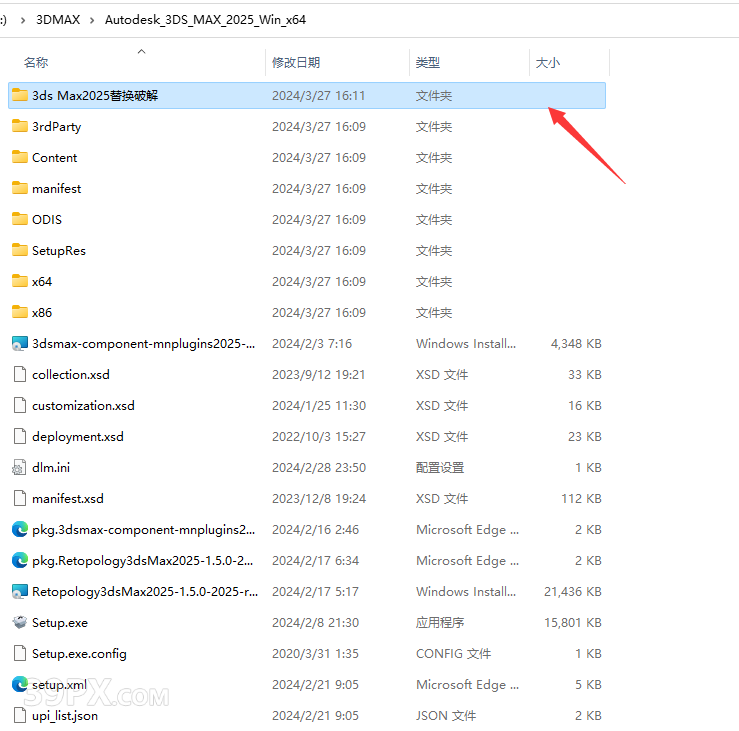
Task: Click the Setup.exe.config file icon
Action: [x=20, y=654]
